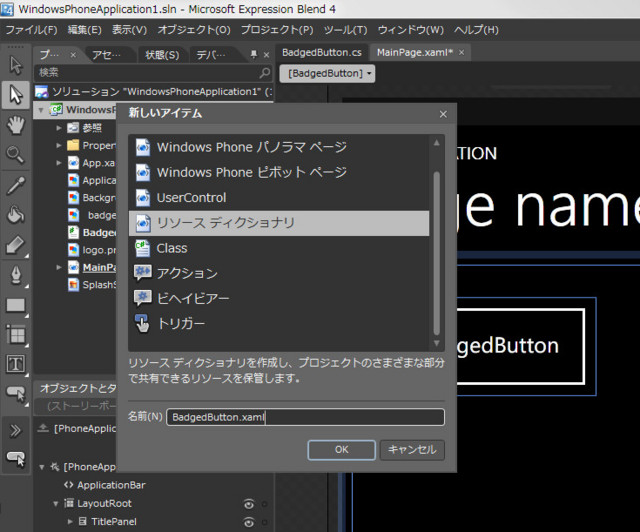640x532 pixels.
Task: Open the Assets chevron in toolbar
Action: tap(16, 430)
